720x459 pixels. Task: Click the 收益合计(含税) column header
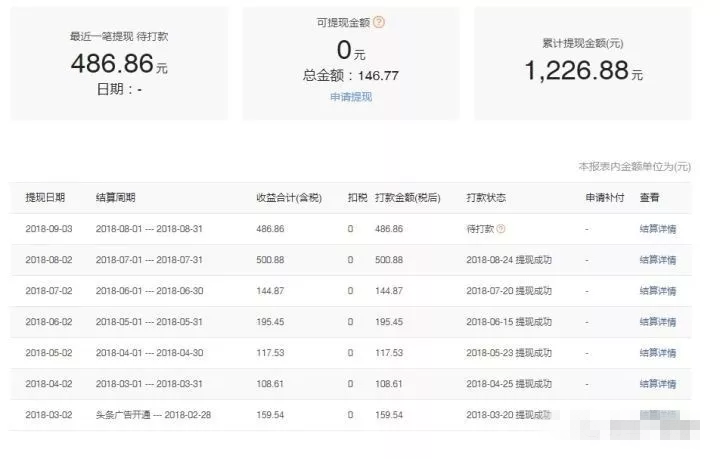[x=289, y=197]
